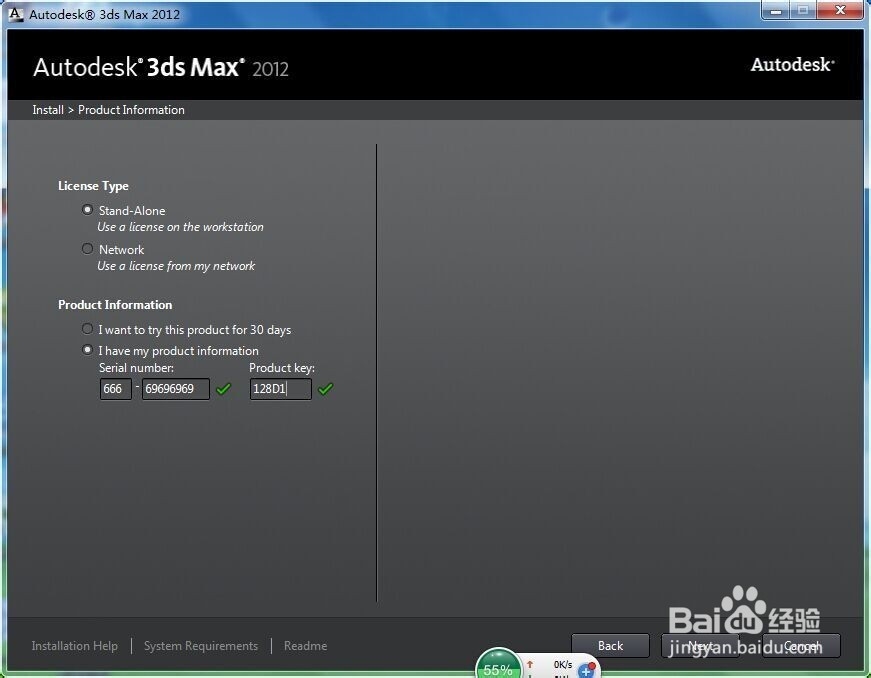Screen dimensions: 871x678
Task: Click the 'Product key:' label
Action: point(282,368)
